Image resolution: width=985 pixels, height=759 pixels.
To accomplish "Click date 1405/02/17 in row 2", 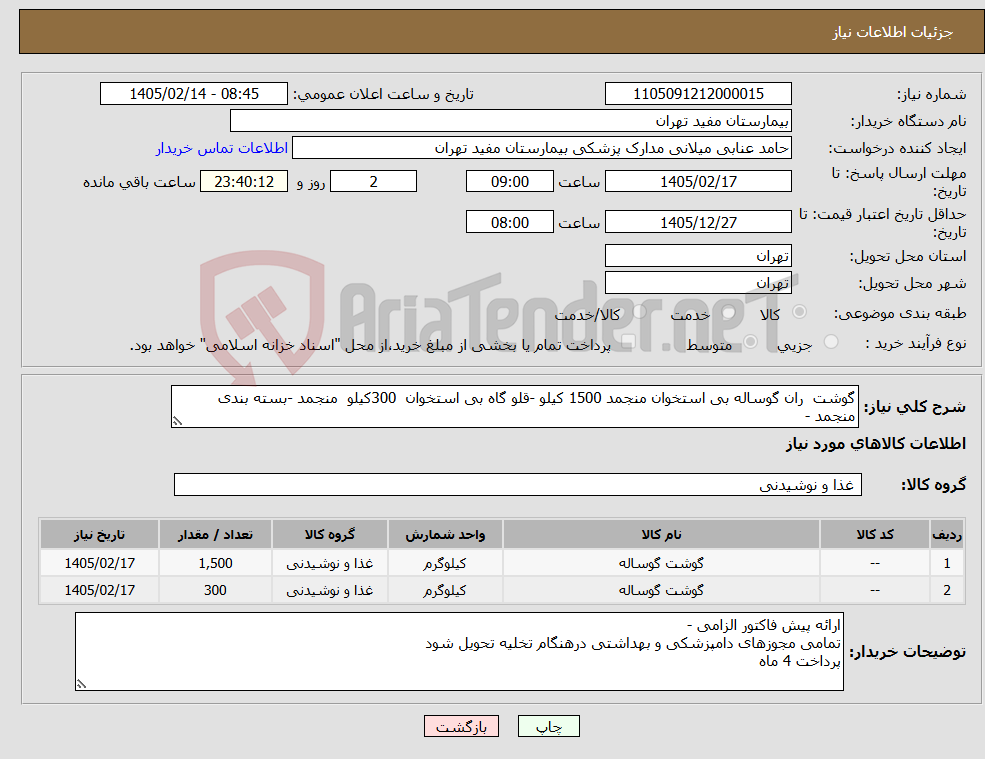I will click(x=99, y=590).
